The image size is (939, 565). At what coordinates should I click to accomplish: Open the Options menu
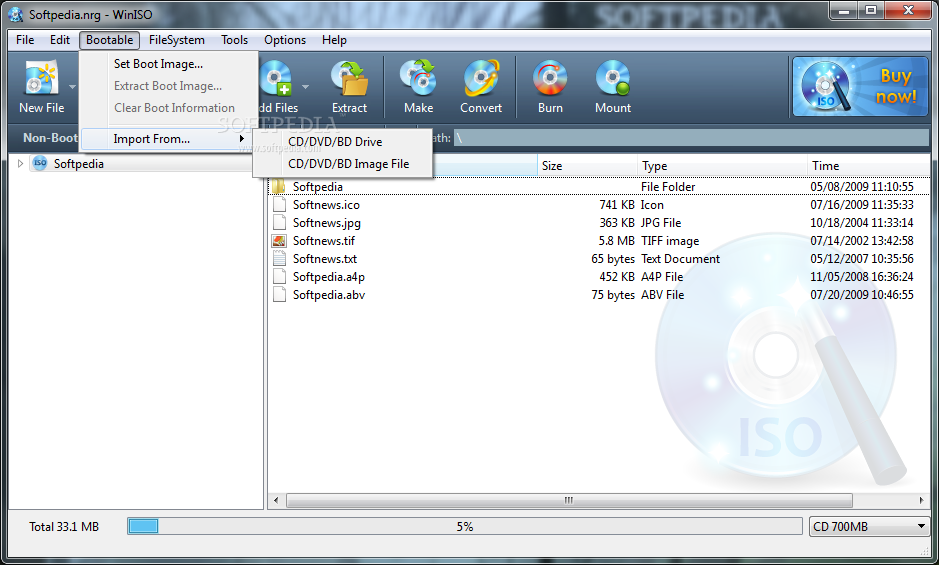tap(285, 40)
